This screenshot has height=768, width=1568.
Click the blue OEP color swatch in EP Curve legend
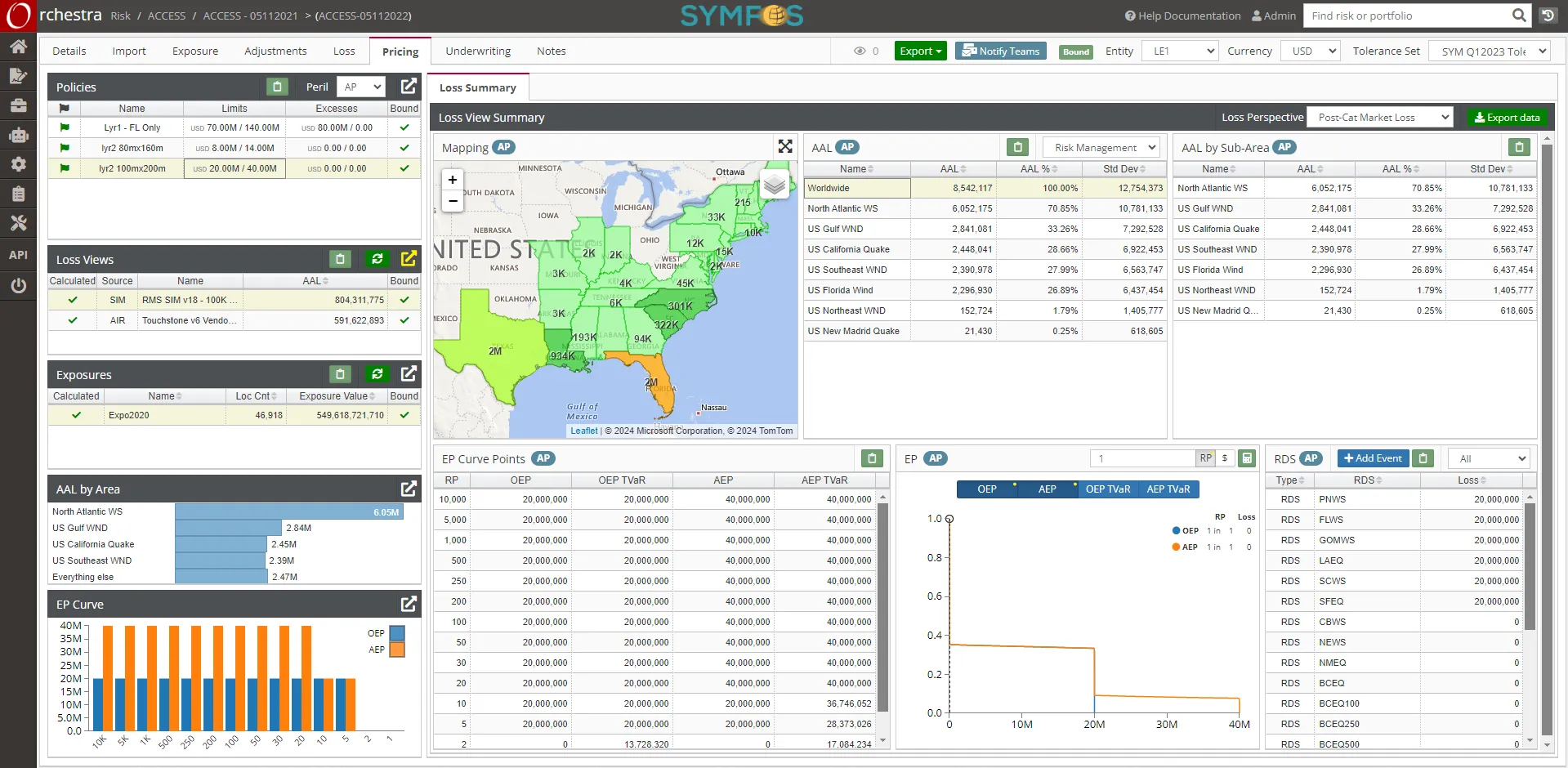(x=395, y=633)
